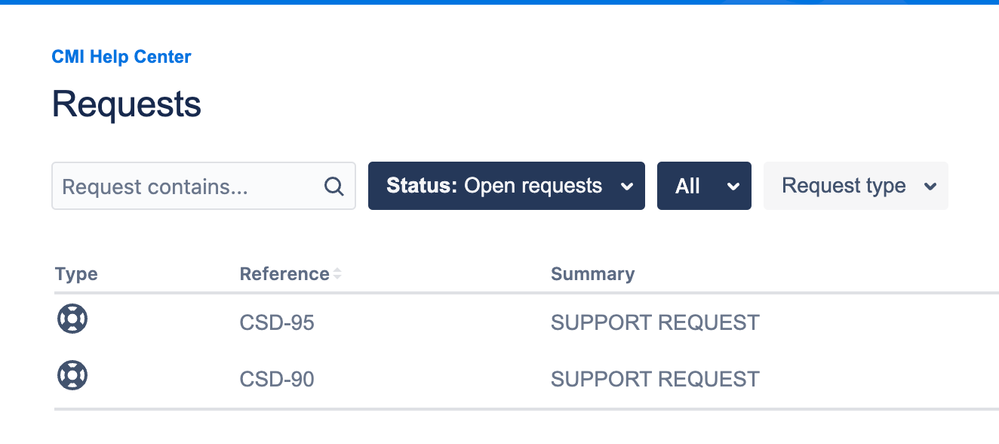This screenshot has height=444, width=999.
Task: Click the Type column header
Action: [76, 274]
